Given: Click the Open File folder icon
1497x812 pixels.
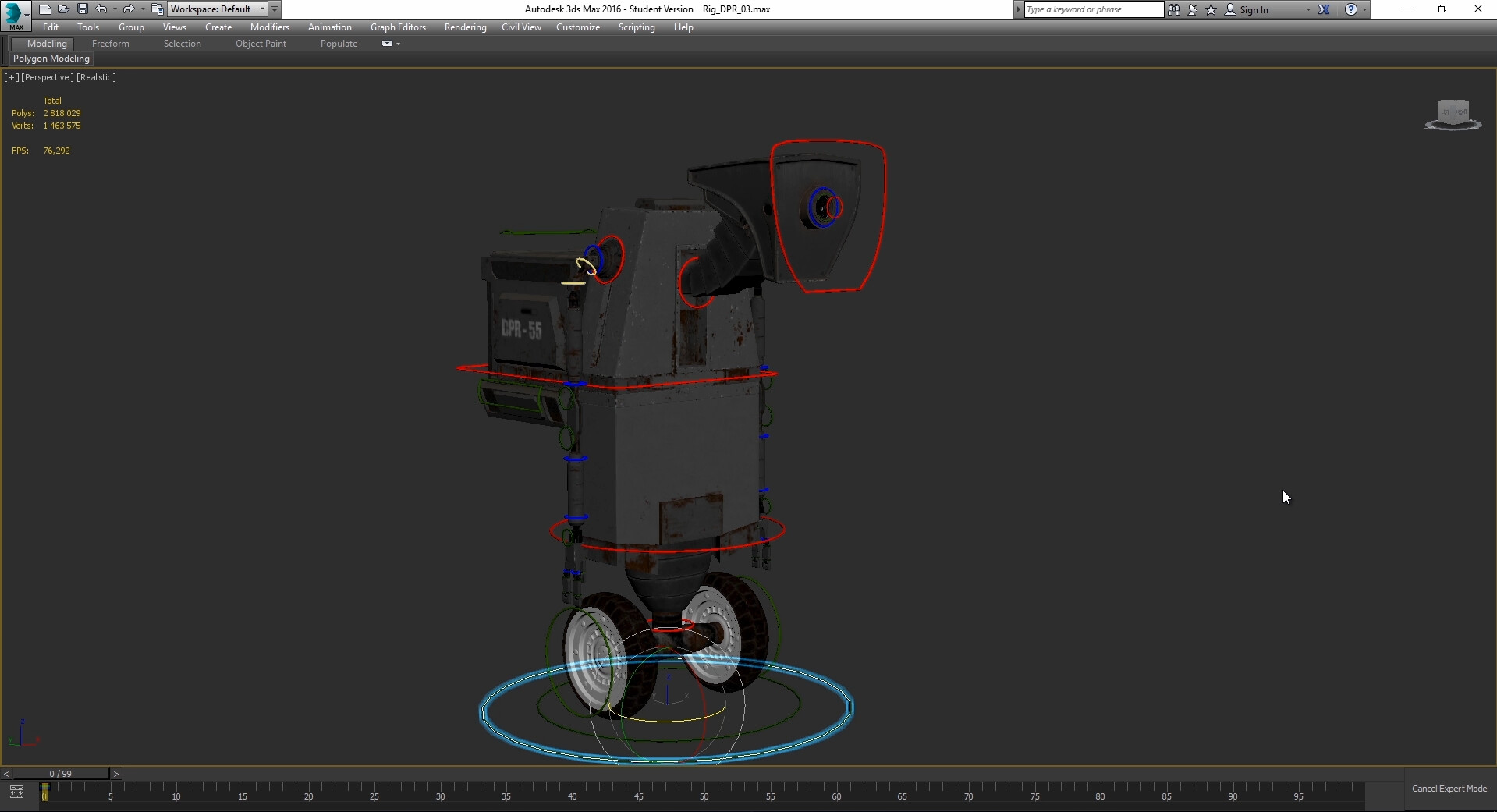Looking at the screenshot, I should (63, 9).
